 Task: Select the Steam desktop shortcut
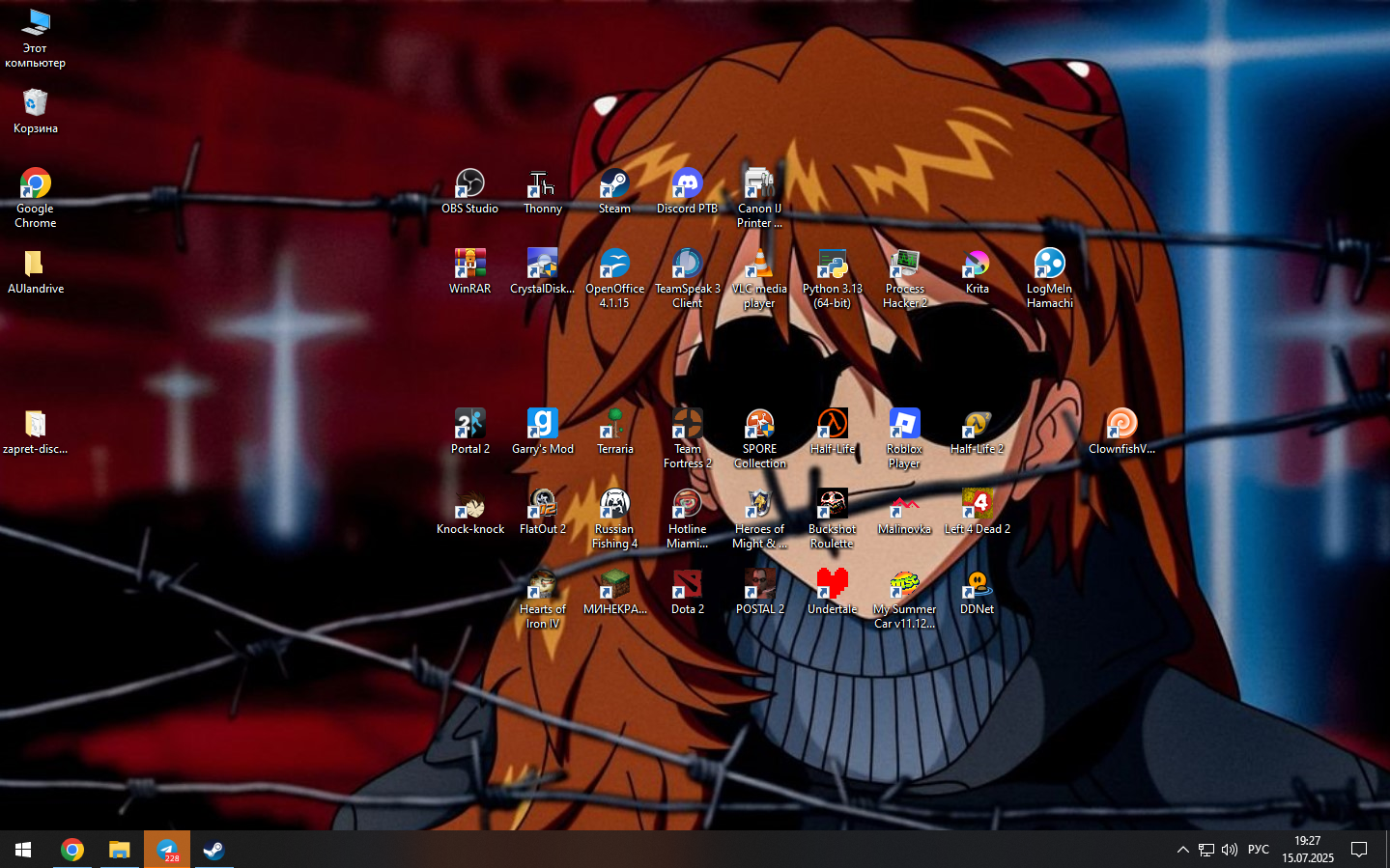pyautogui.click(x=614, y=191)
